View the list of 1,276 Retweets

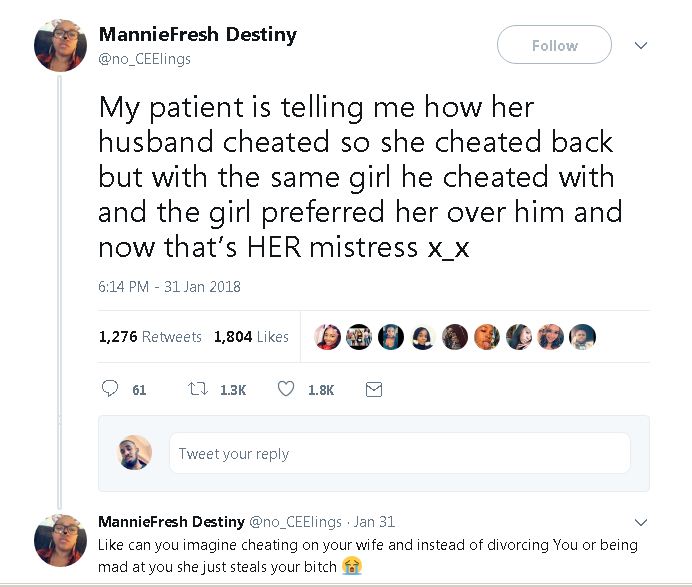(150, 337)
